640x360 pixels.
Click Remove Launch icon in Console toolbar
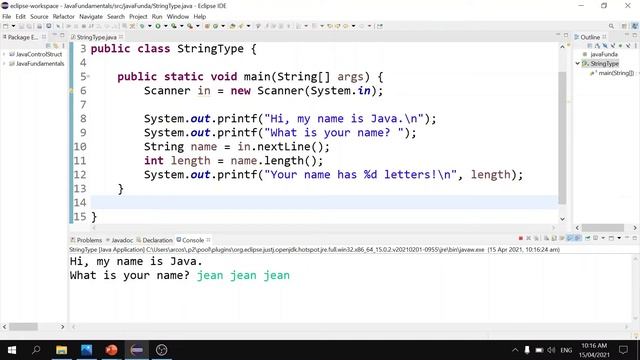pyautogui.click(x=529, y=238)
